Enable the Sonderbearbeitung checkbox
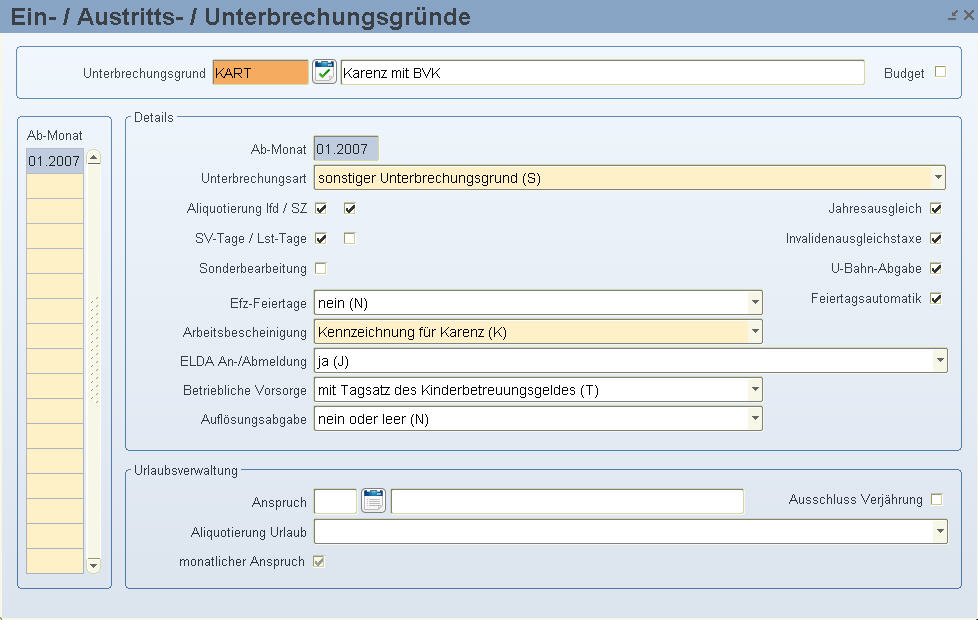The image size is (978, 620). tap(321, 268)
